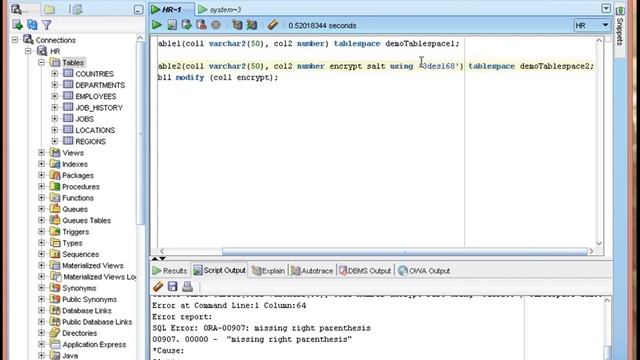This screenshot has width=640, height=360.
Task: Select the DEPARTMENTS table
Action: coord(100,85)
